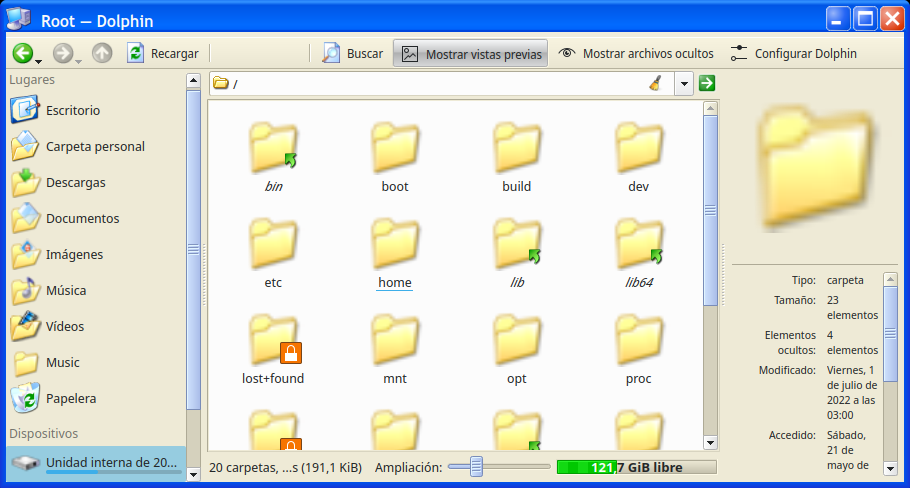Open the back history dropdown arrow
This screenshot has width=910, height=488.
click(39, 62)
